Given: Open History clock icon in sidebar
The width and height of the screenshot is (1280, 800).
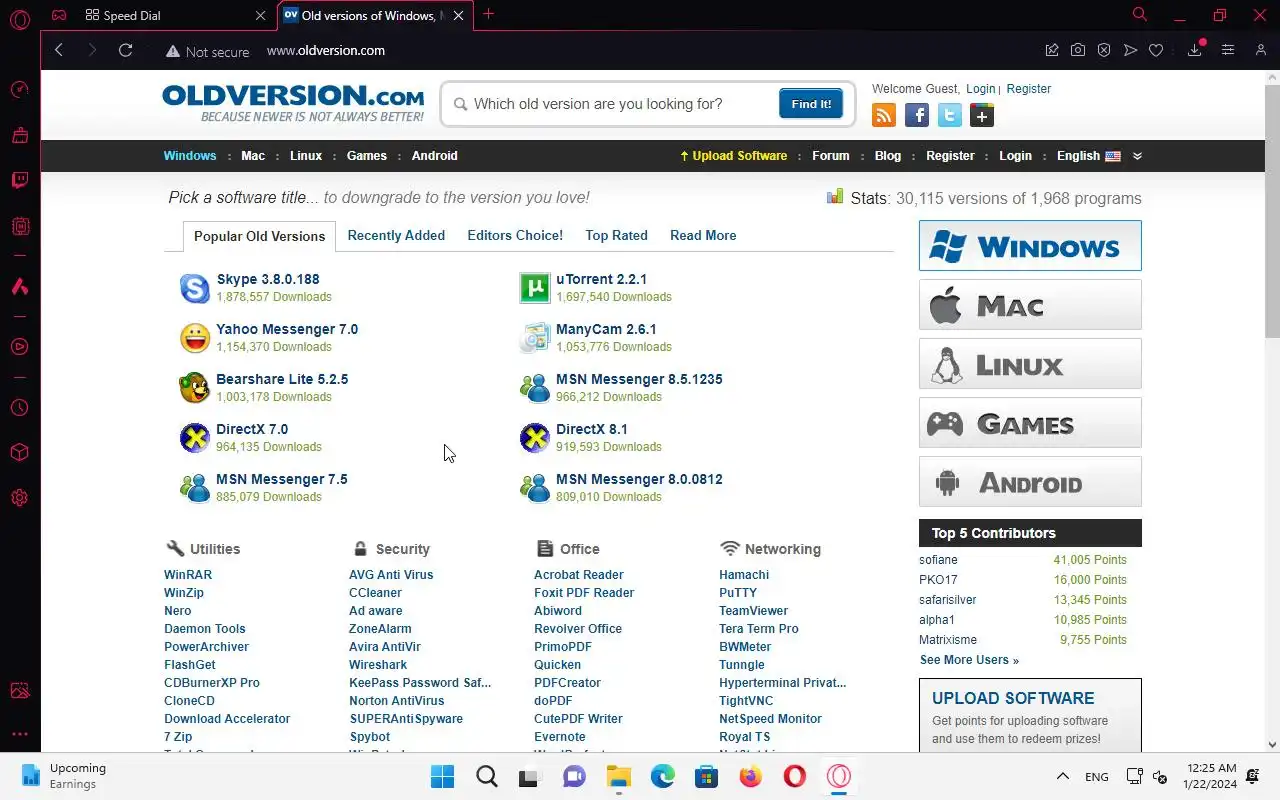Looking at the screenshot, I should point(20,408).
